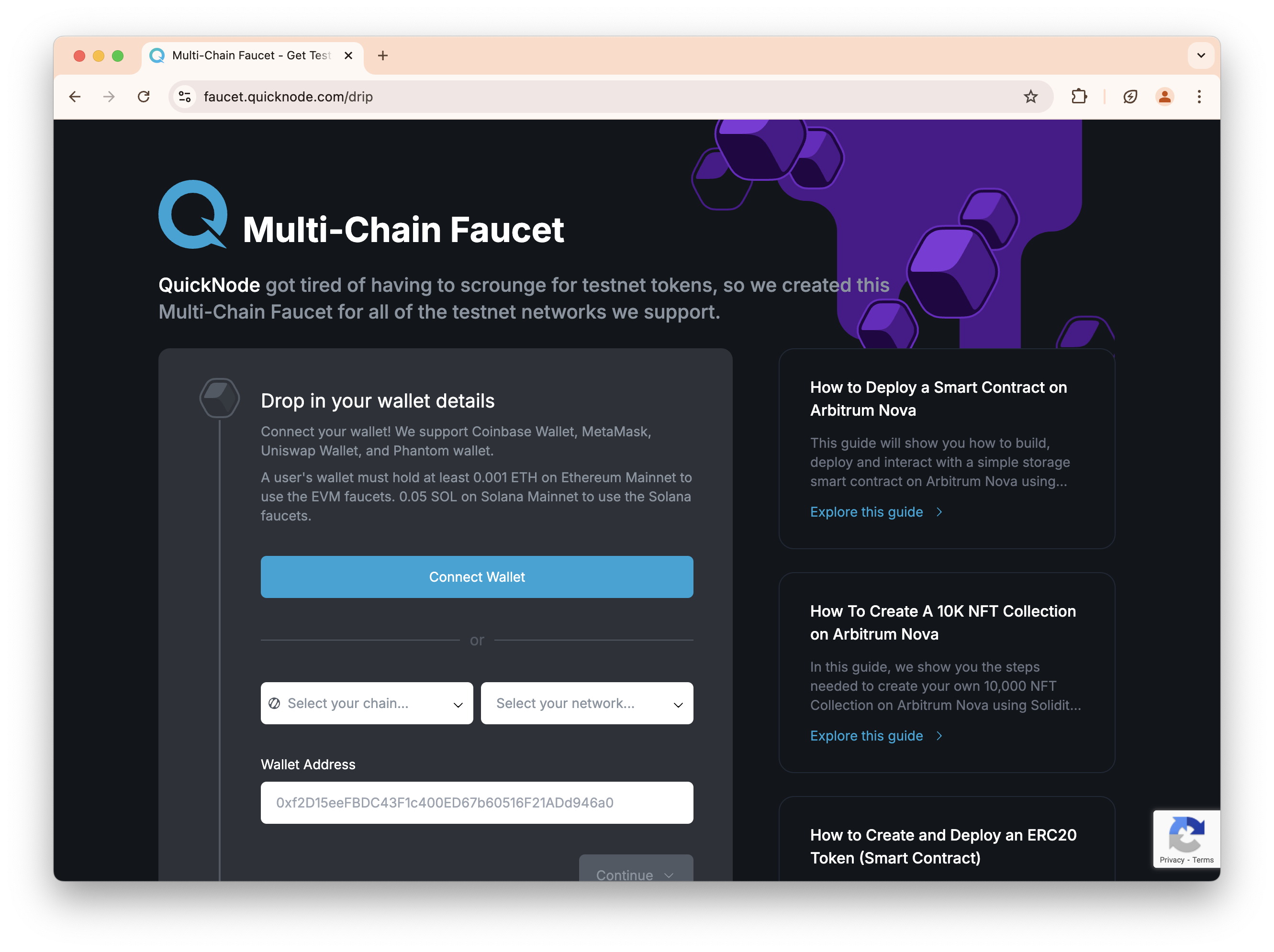Click the browser profile avatar icon
Viewport: 1274px width, 952px height.
click(x=1163, y=97)
